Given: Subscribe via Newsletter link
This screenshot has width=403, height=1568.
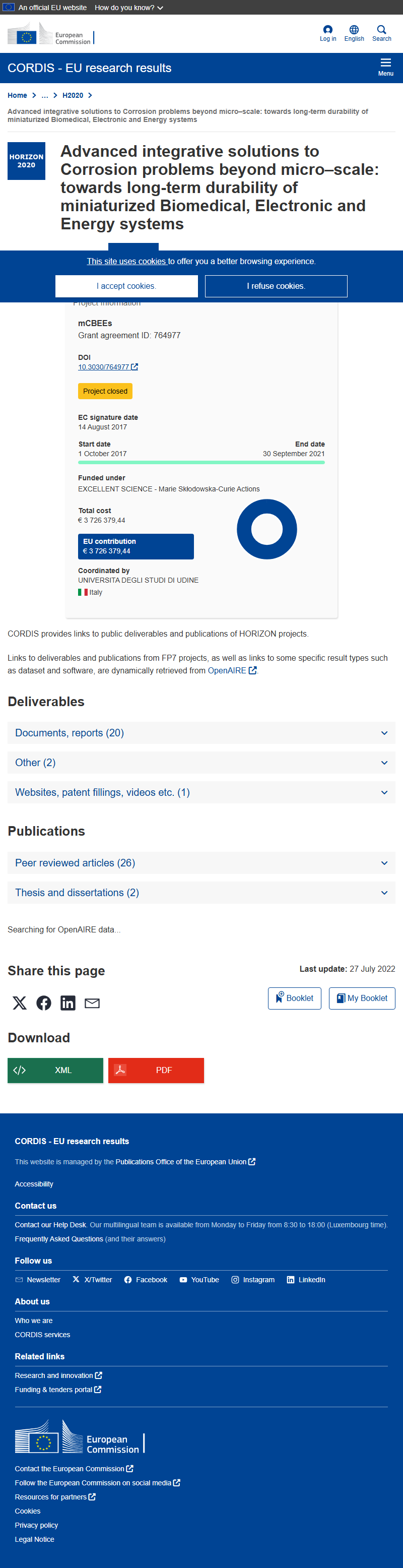Looking at the screenshot, I should coord(38,1280).
